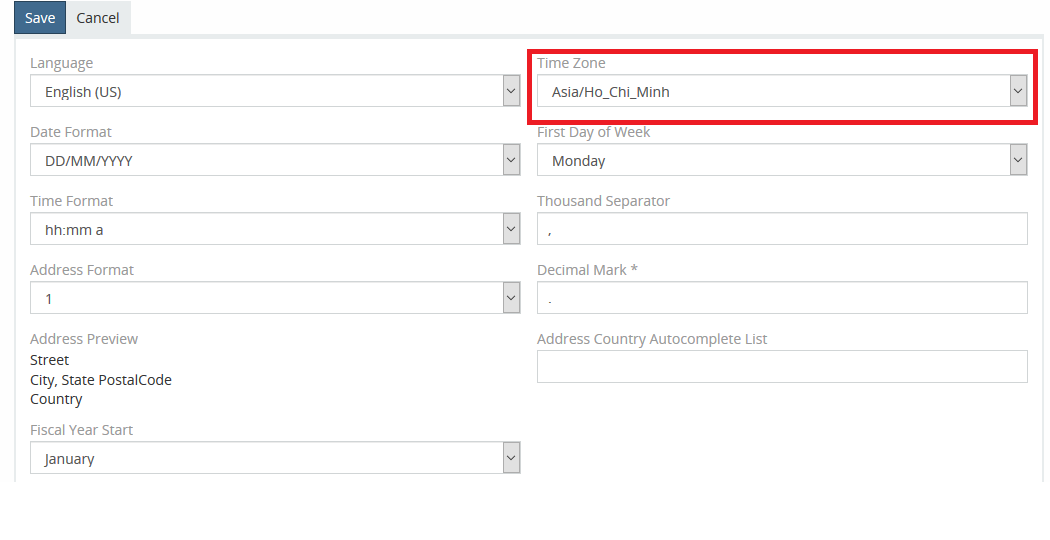Click the 'DD/MM/YYYY' date format value
1050x540 pixels.
pyautogui.click(x=89, y=161)
